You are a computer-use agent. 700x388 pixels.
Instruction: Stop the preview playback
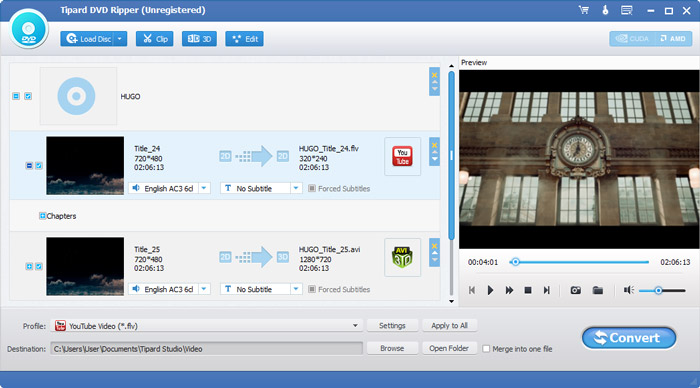click(x=528, y=290)
